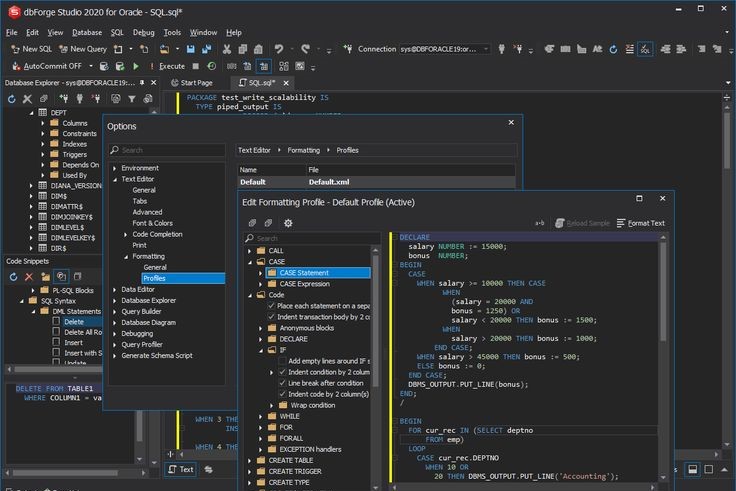Close the Options dialog

pos(511,123)
